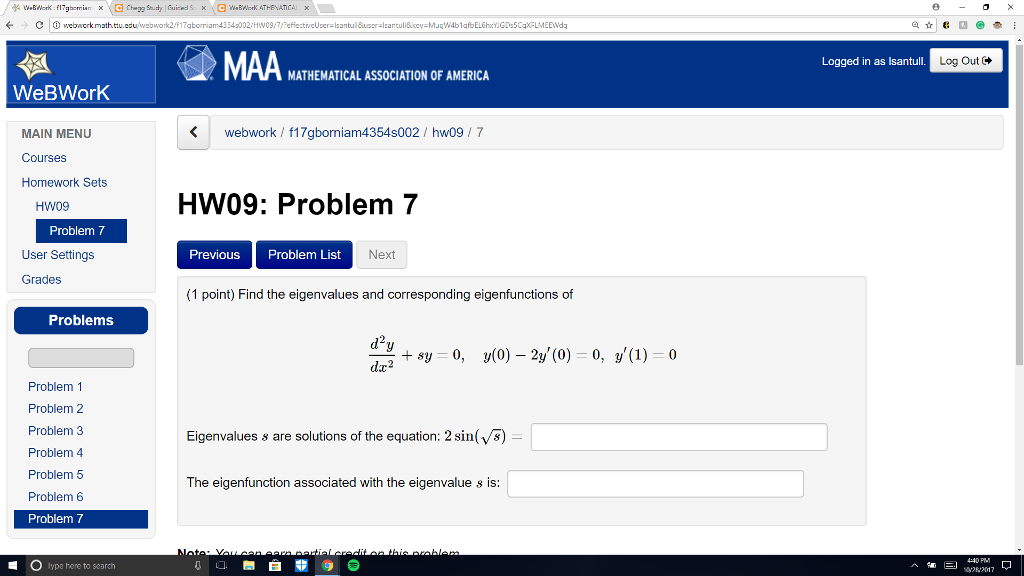
Task: Click the Previous navigation button
Action: (214, 254)
